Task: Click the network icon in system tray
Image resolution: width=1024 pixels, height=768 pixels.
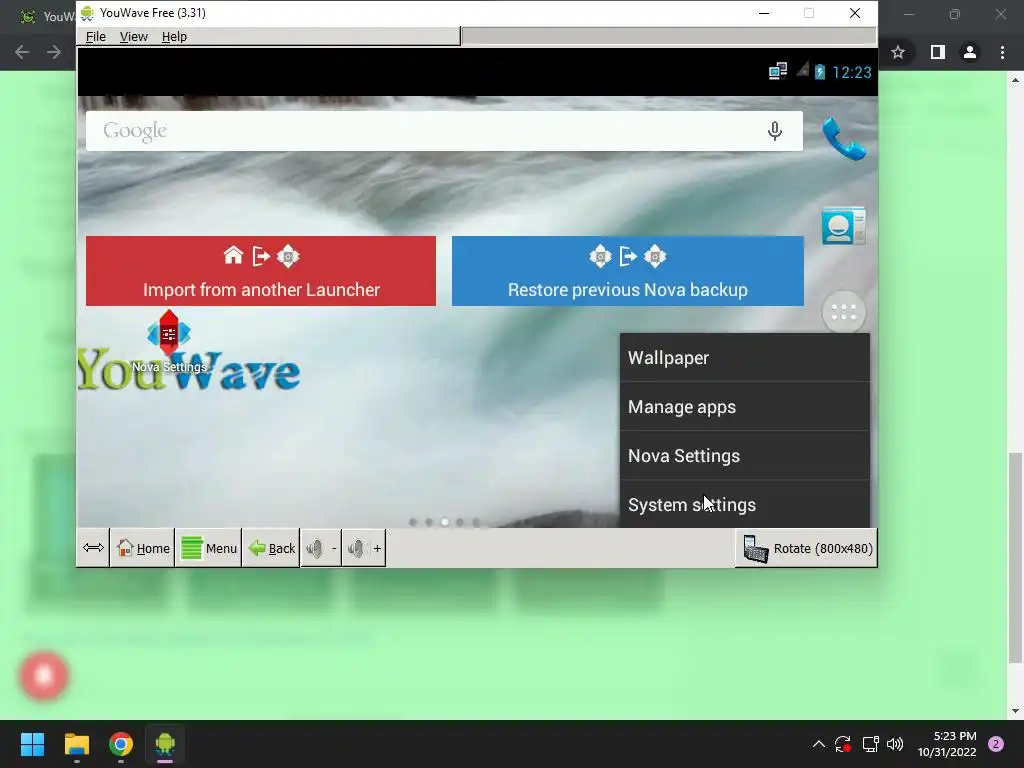Action: (870, 744)
